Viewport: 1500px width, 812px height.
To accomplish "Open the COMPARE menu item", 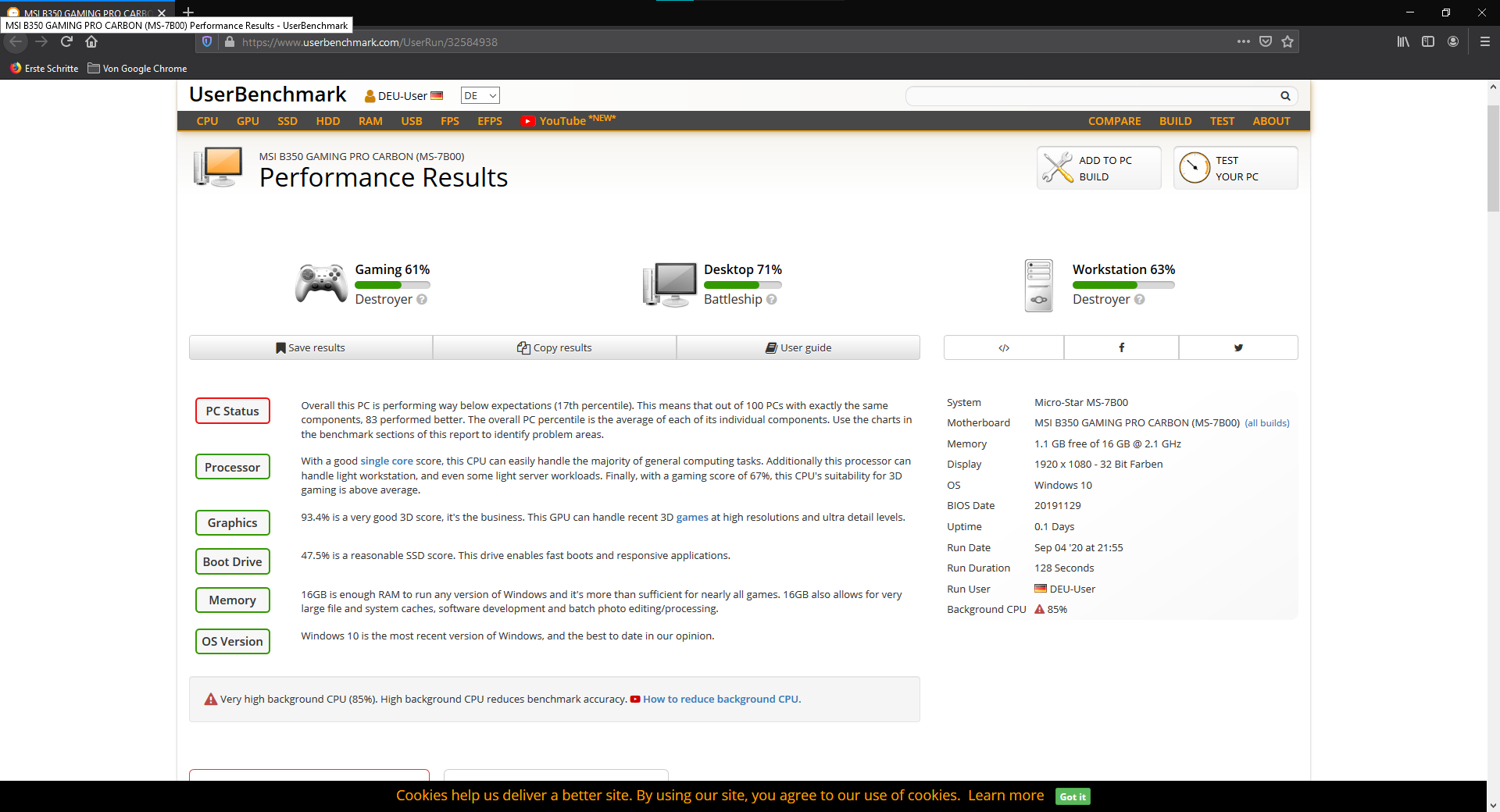I will click(1115, 121).
